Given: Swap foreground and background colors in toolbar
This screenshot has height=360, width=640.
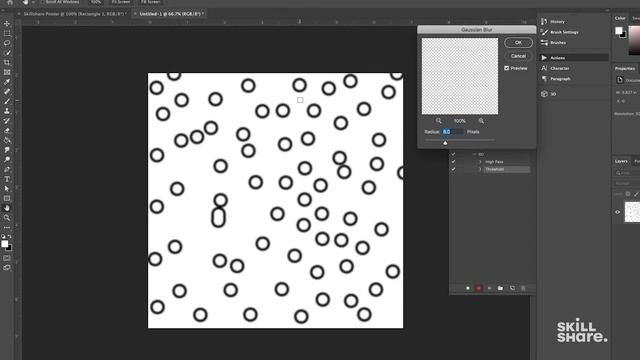Looking at the screenshot, I should [9, 236].
